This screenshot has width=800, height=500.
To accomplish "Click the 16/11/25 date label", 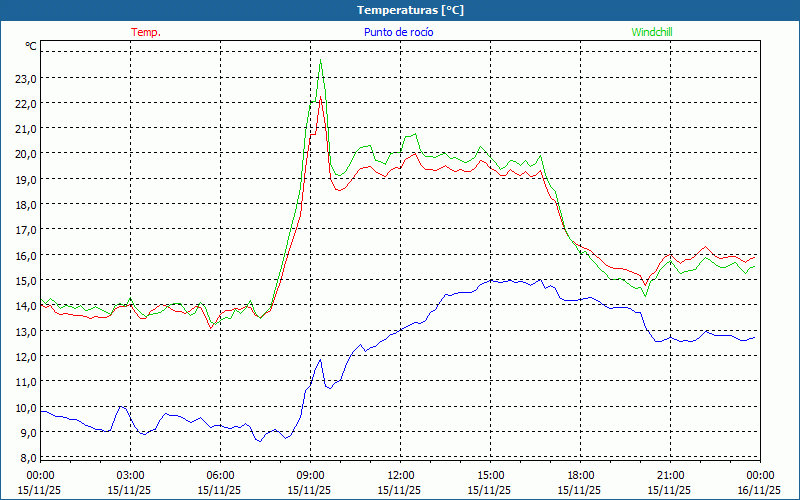I will click(x=759, y=490).
